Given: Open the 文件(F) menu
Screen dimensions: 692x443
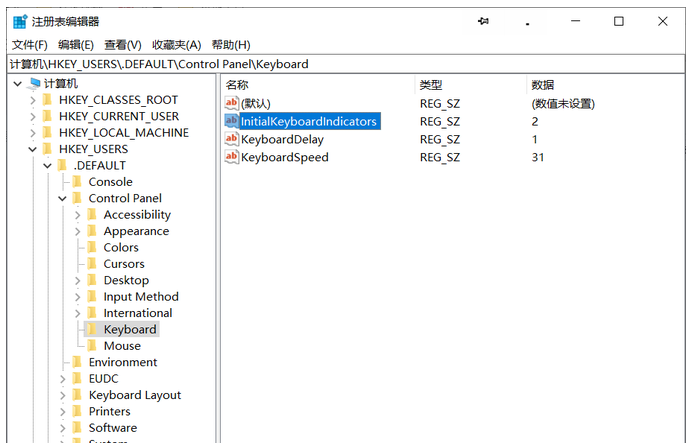Looking at the screenshot, I should (29, 45).
